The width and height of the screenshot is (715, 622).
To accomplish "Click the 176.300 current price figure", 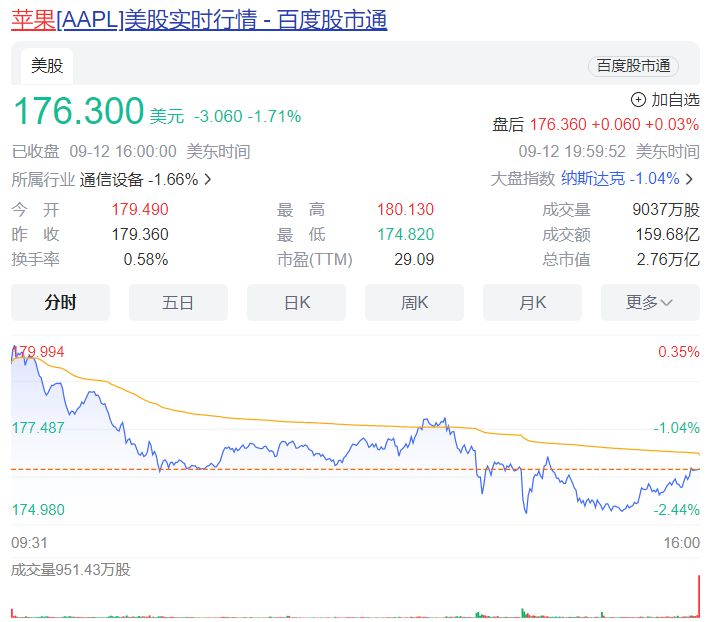I will coord(78,112).
